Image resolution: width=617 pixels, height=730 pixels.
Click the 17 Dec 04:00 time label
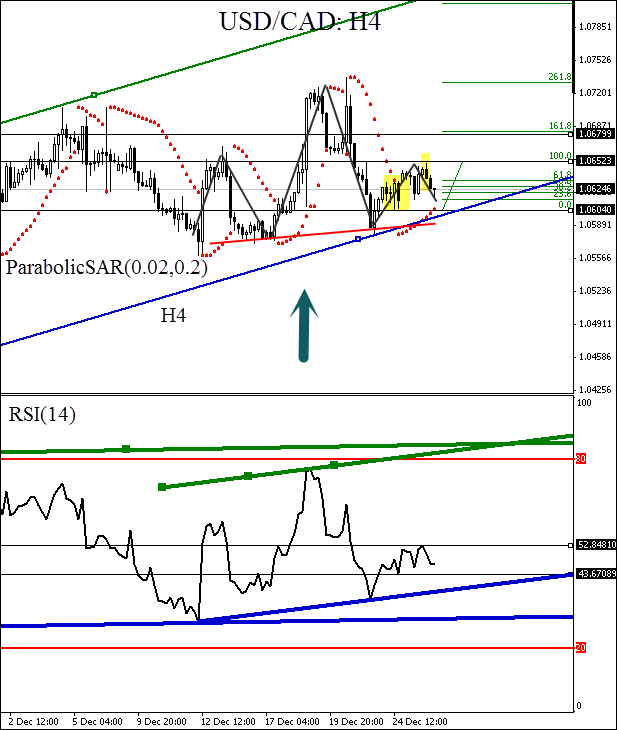[x=292, y=722]
